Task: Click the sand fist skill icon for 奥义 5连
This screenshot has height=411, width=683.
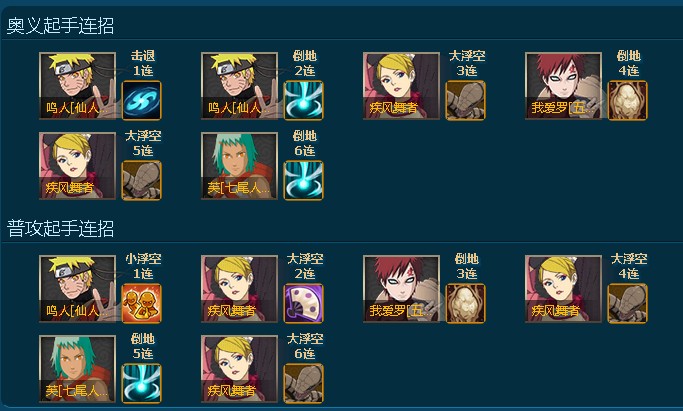Action: tap(142, 180)
